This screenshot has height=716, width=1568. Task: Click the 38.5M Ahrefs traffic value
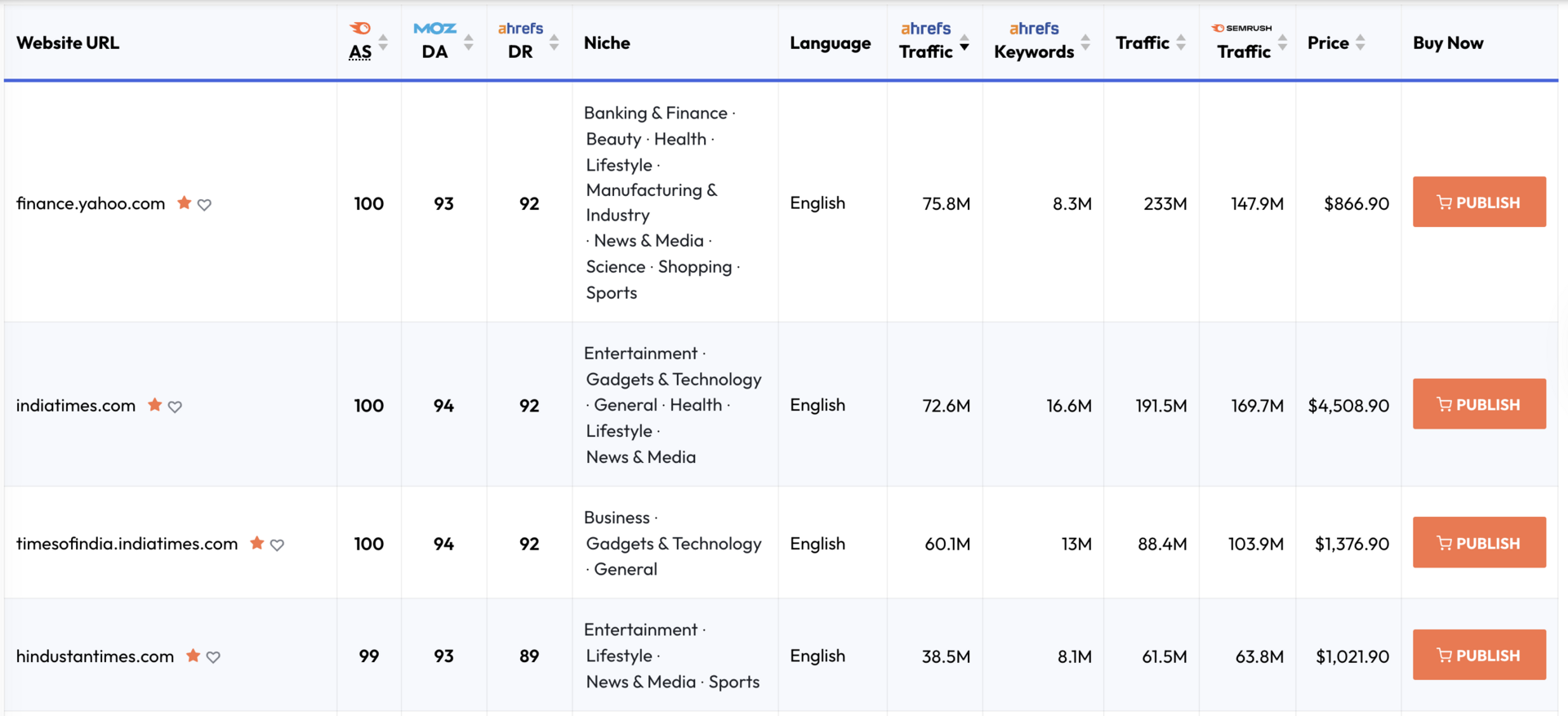coord(947,656)
